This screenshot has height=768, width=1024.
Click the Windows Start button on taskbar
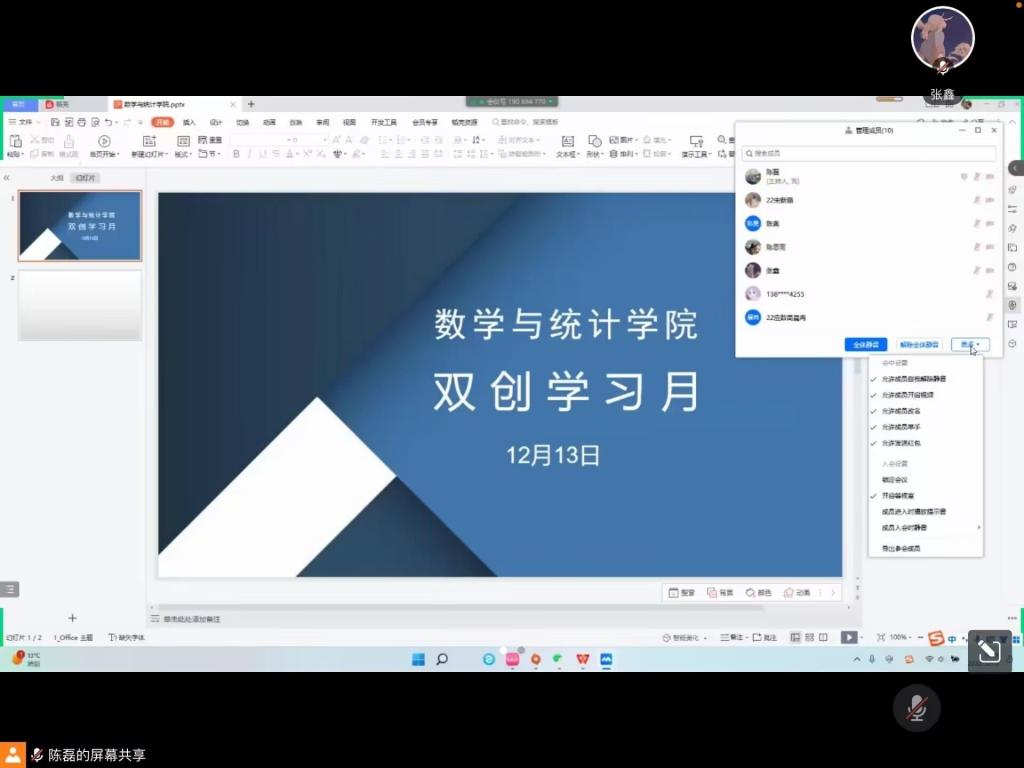(x=418, y=659)
